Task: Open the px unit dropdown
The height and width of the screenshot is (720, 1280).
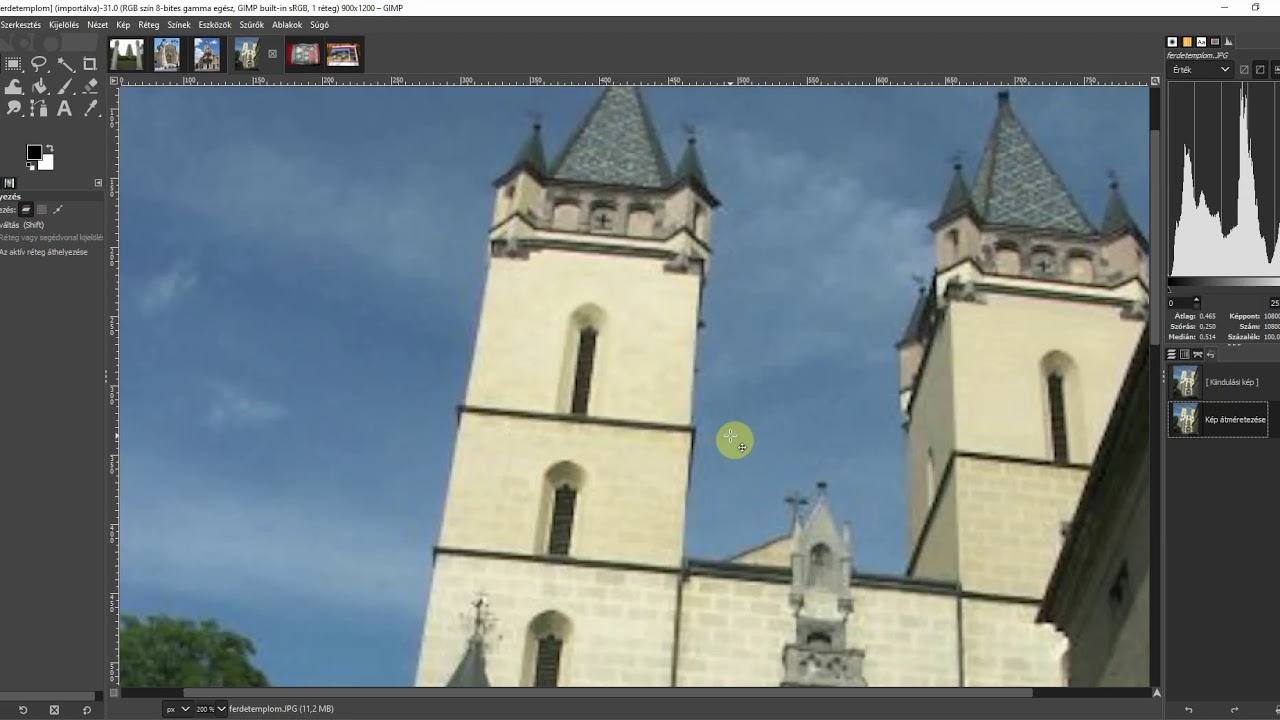Action: (177, 709)
